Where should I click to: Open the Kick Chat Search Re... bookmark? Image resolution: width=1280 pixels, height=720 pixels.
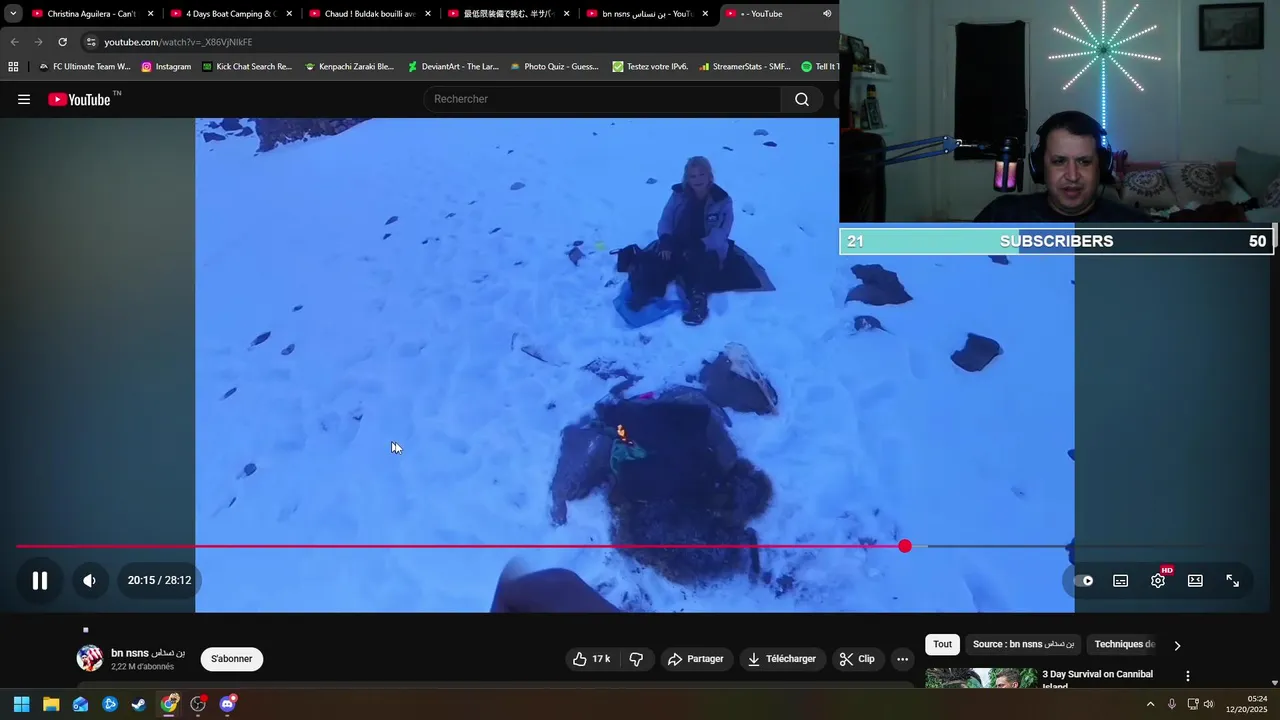click(x=247, y=67)
